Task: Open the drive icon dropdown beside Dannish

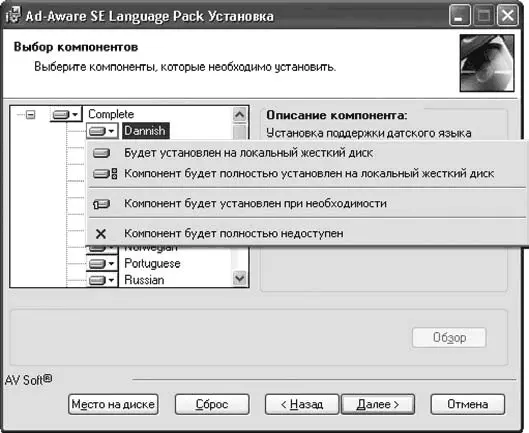Action: (x=102, y=131)
